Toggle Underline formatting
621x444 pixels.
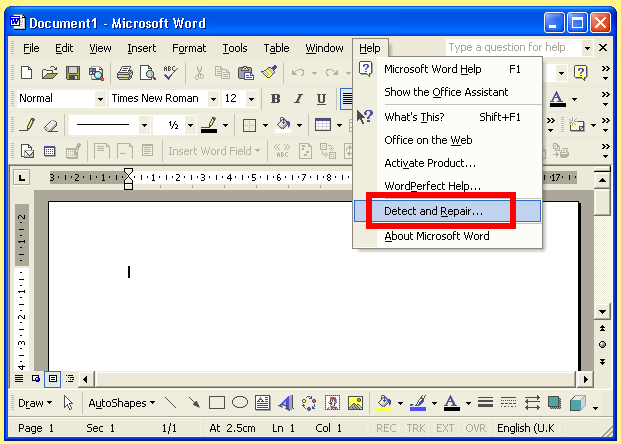(x=322, y=99)
